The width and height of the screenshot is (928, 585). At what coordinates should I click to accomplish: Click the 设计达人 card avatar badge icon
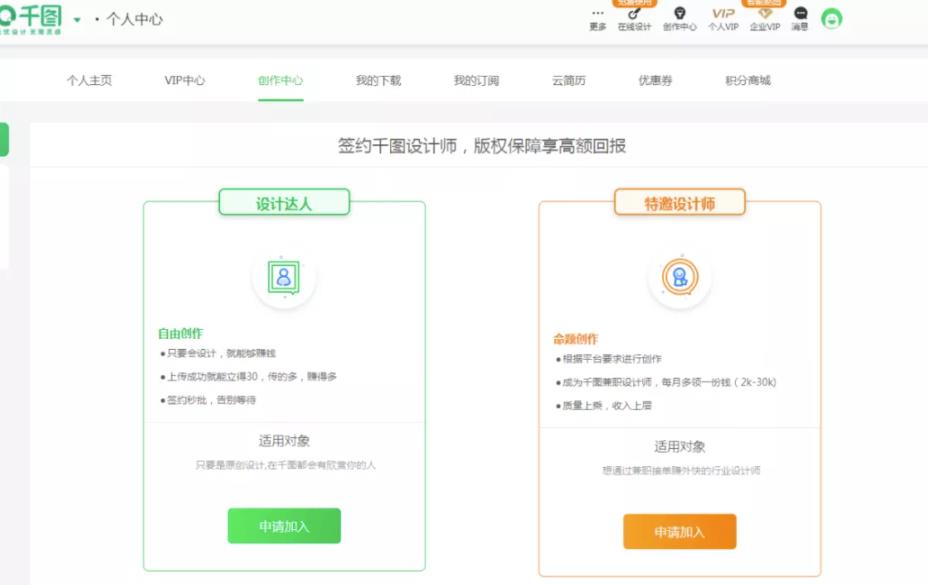tap(284, 278)
